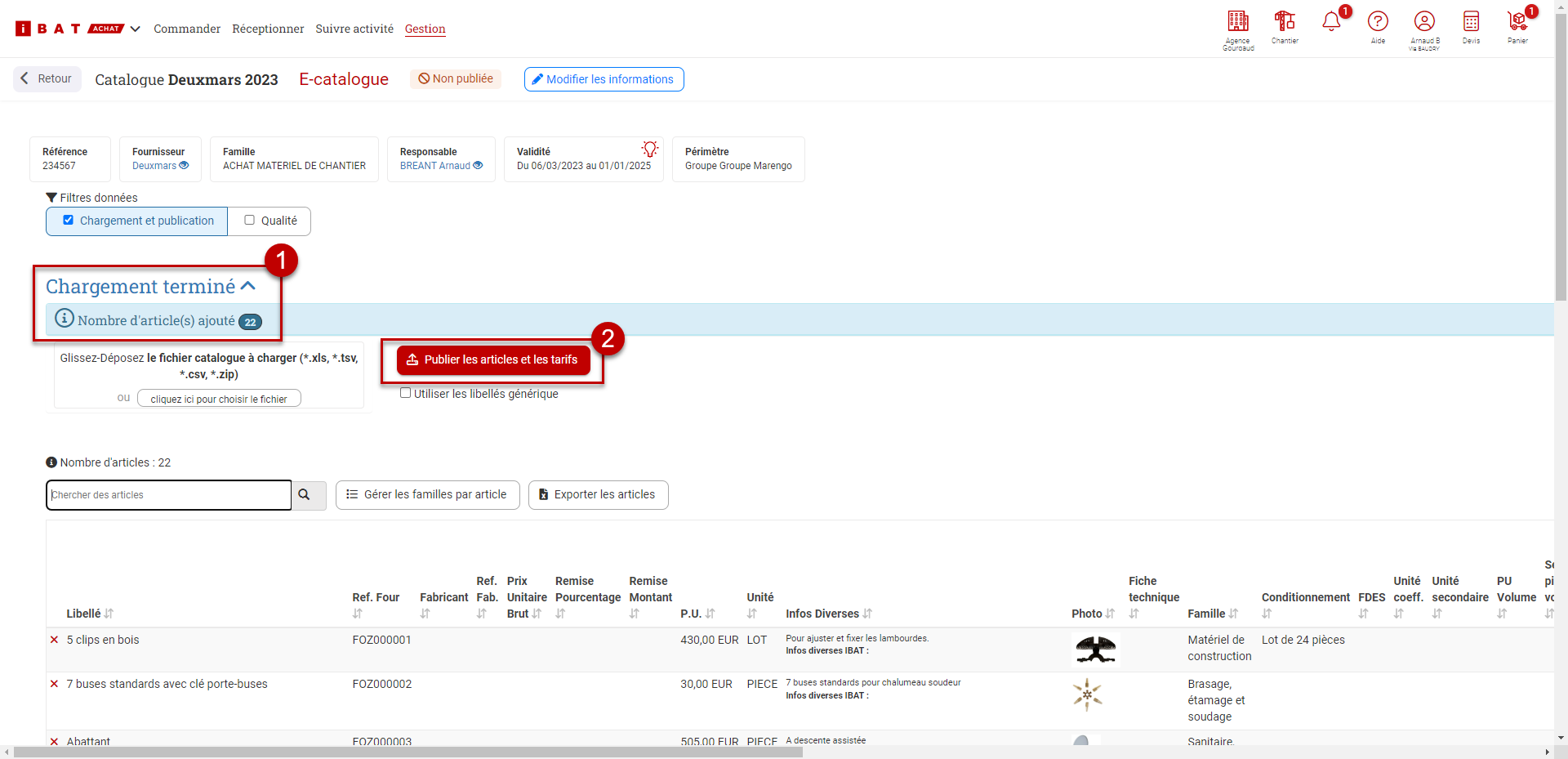Click the Chercher des articles field
This screenshot has width=1568, height=759.
pyautogui.click(x=168, y=495)
